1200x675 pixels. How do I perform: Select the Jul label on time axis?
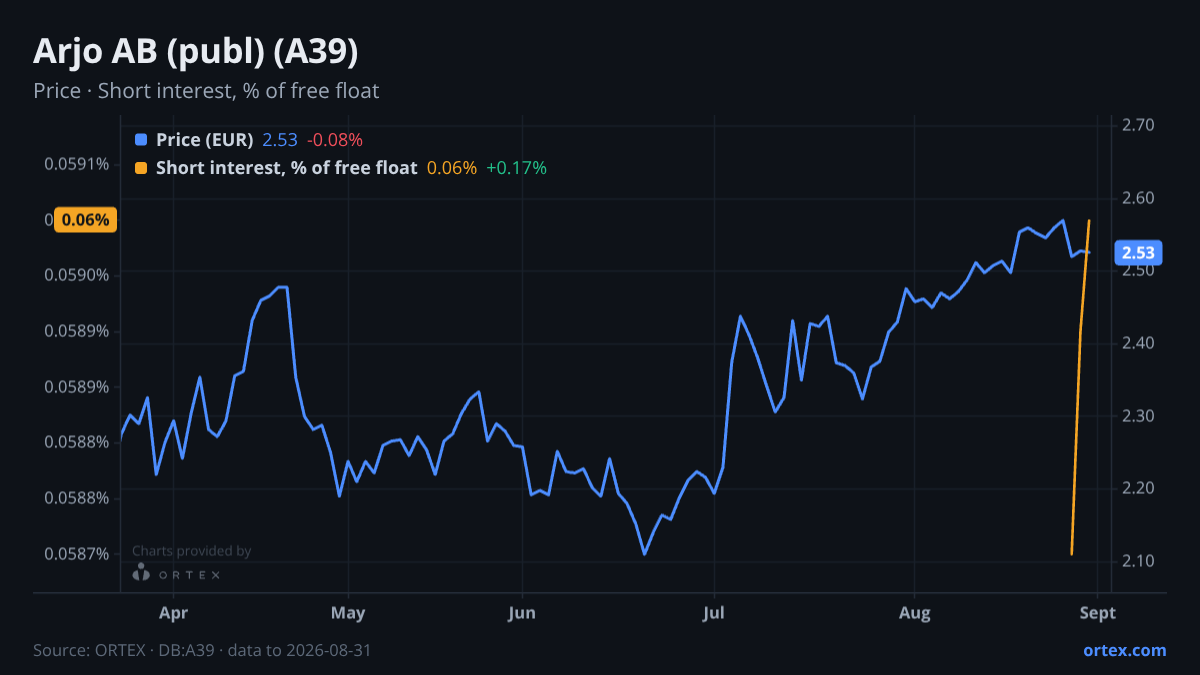(x=714, y=612)
